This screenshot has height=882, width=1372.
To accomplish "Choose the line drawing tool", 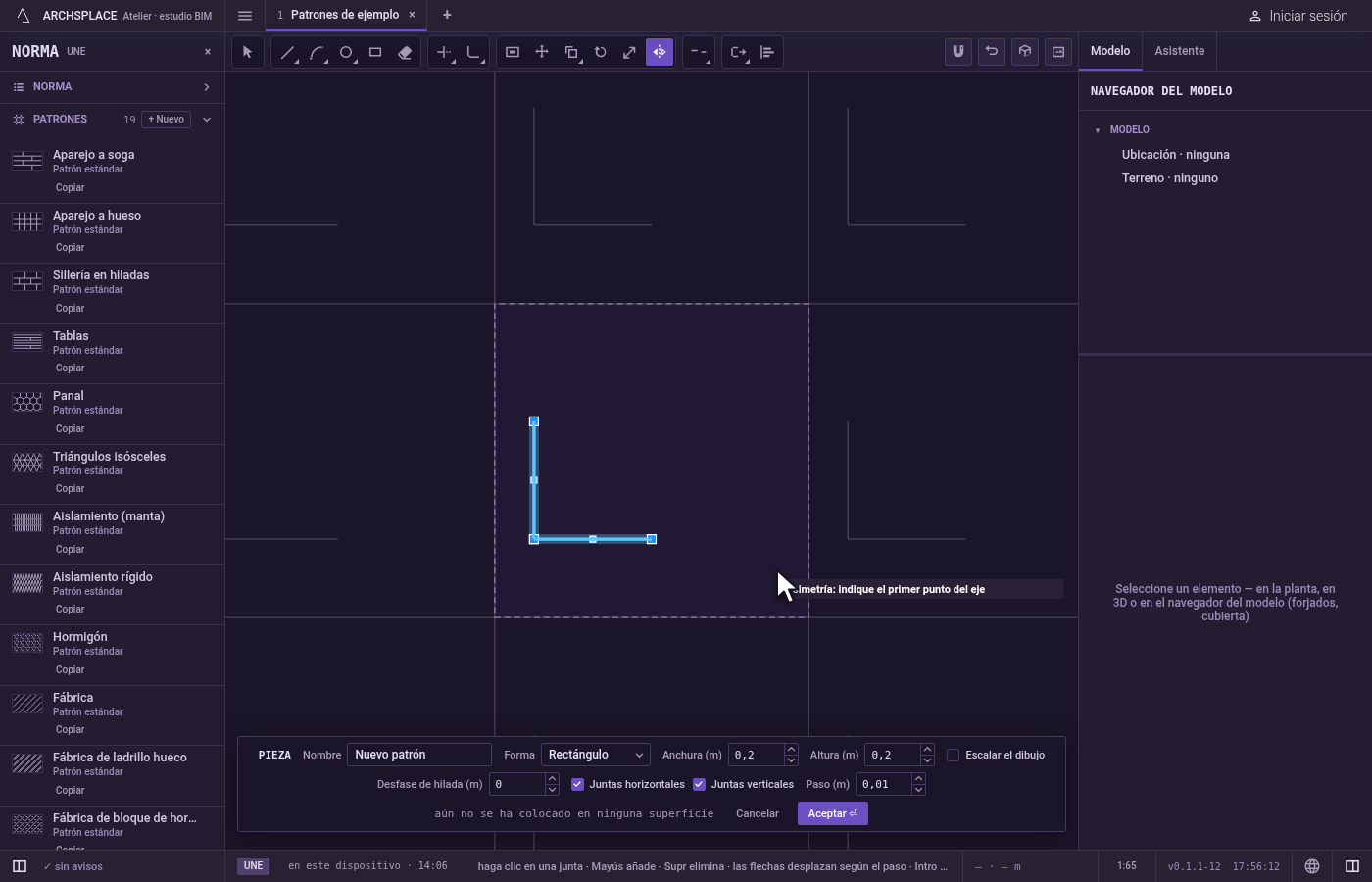I will click(x=287, y=52).
